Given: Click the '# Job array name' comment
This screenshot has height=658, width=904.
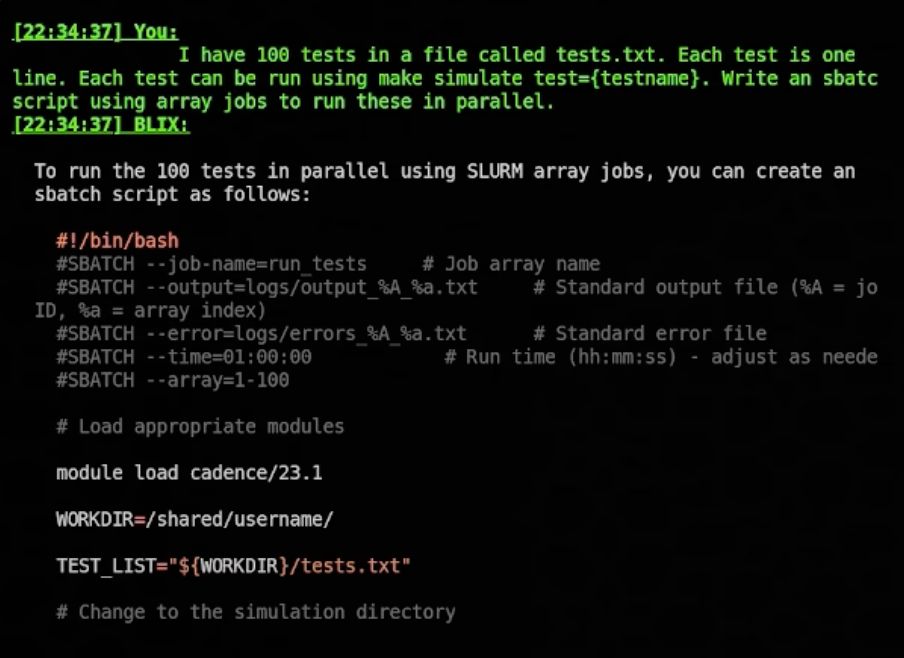Looking at the screenshot, I should pyautogui.click(x=511, y=264).
